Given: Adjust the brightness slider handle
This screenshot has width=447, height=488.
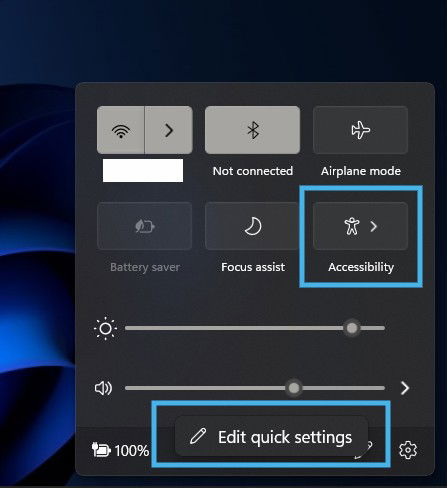Looking at the screenshot, I should (352, 328).
